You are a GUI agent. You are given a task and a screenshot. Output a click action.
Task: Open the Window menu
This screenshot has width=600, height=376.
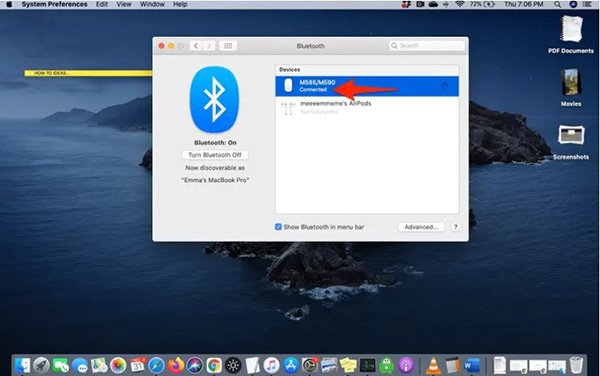point(152,4)
